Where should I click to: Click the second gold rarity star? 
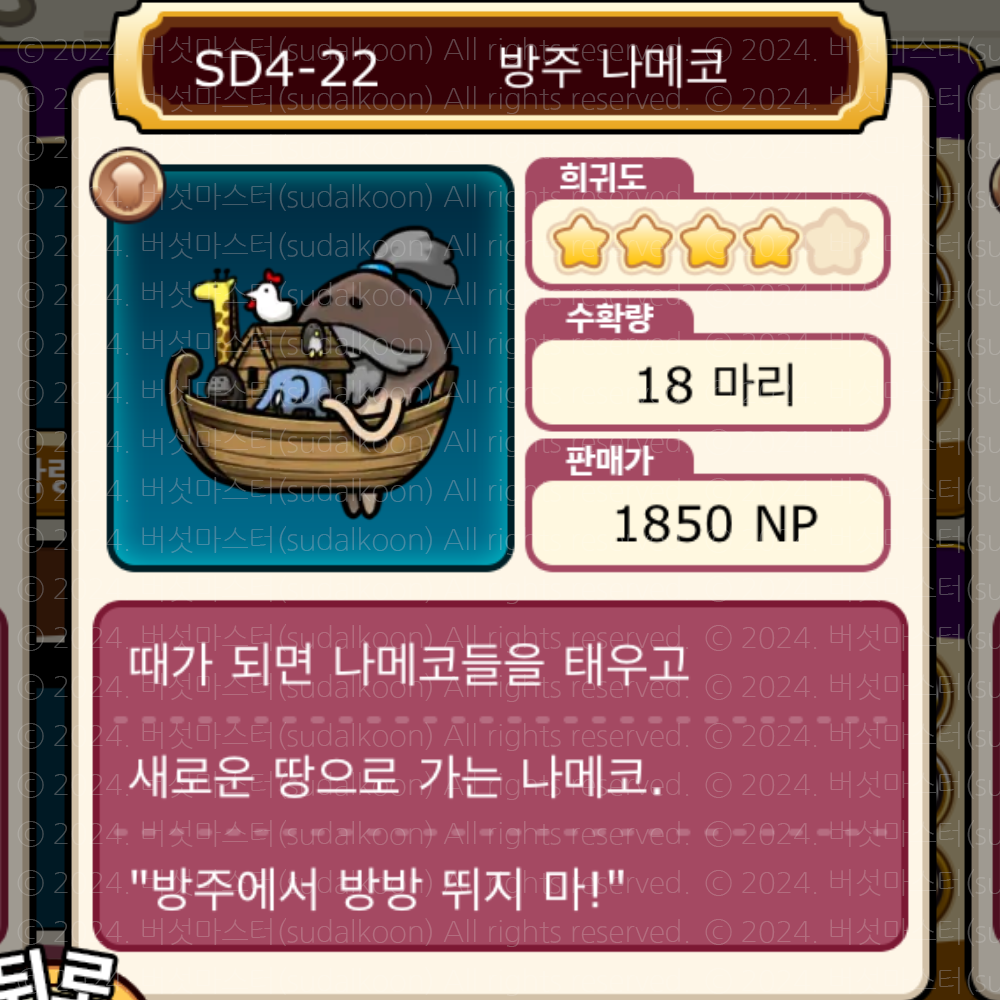(x=644, y=241)
